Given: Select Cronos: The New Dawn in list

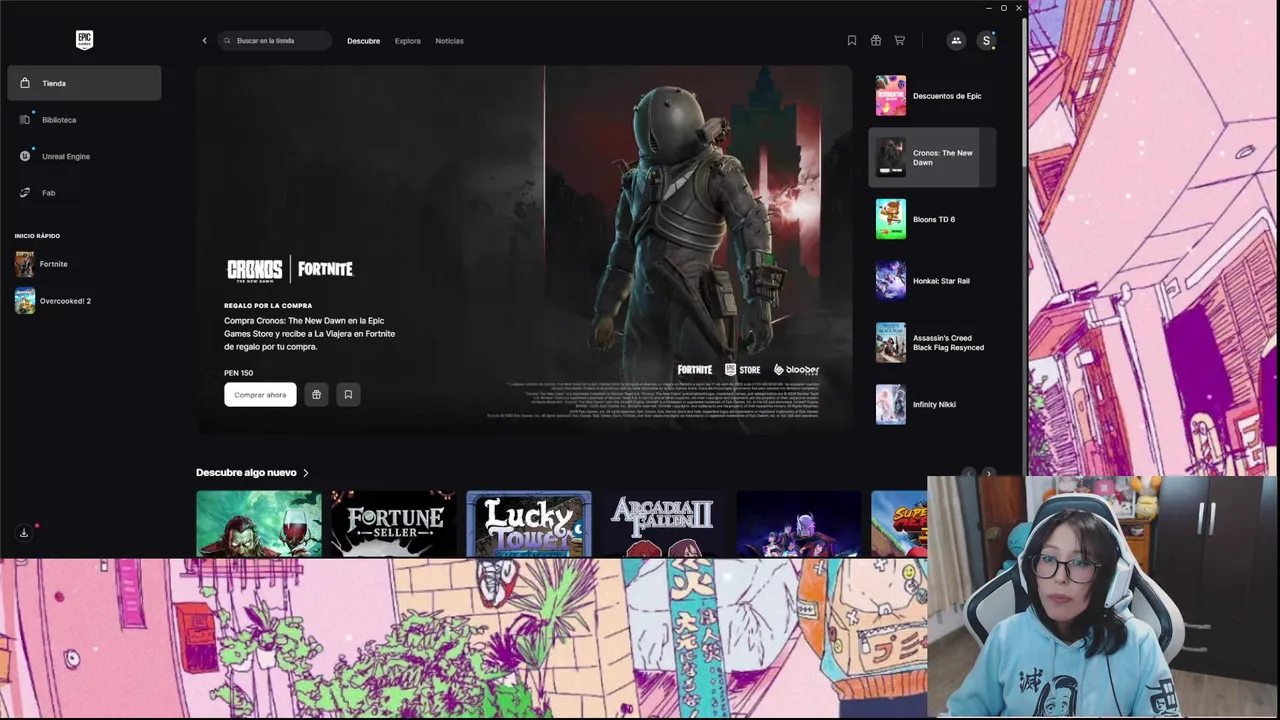Looking at the screenshot, I should (x=932, y=158).
